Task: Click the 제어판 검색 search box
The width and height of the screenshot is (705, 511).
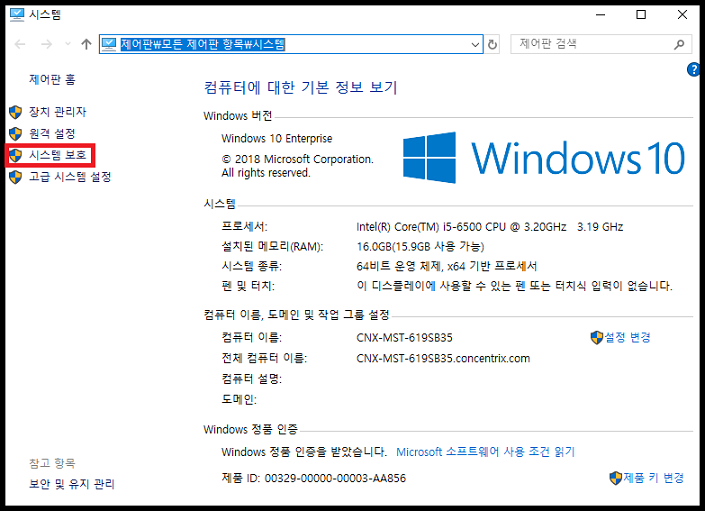Action: [x=601, y=44]
